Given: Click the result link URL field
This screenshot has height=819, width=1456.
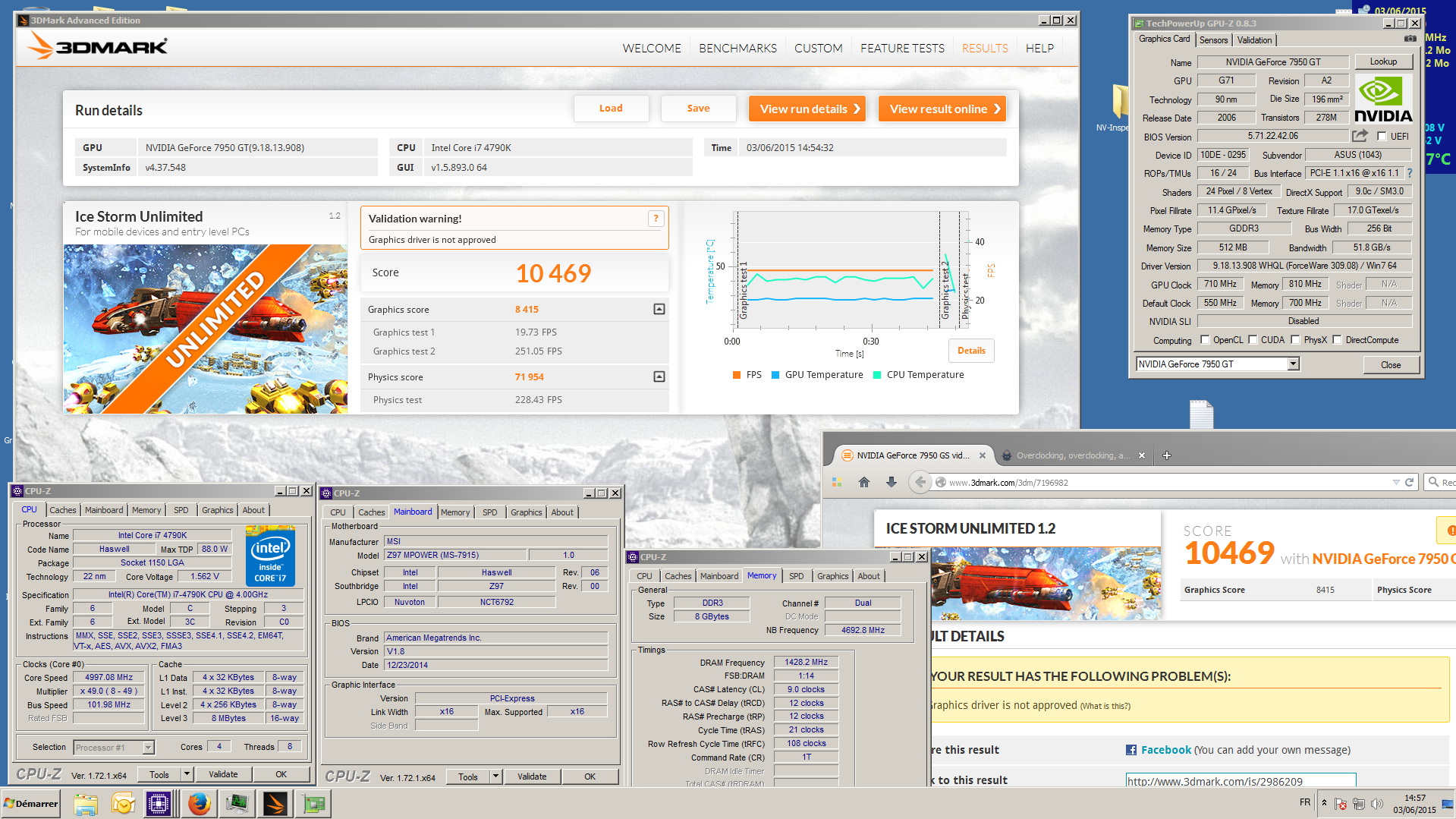Looking at the screenshot, I should click(x=1241, y=780).
